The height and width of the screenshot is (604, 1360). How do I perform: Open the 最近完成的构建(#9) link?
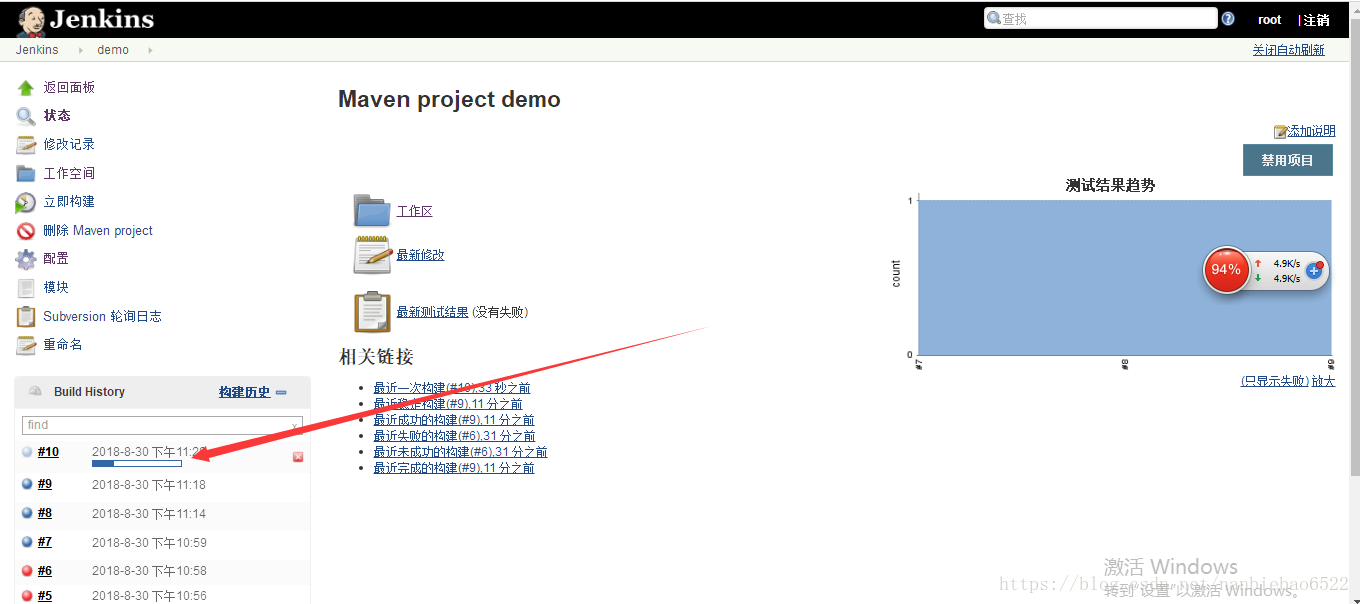[x=454, y=468]
